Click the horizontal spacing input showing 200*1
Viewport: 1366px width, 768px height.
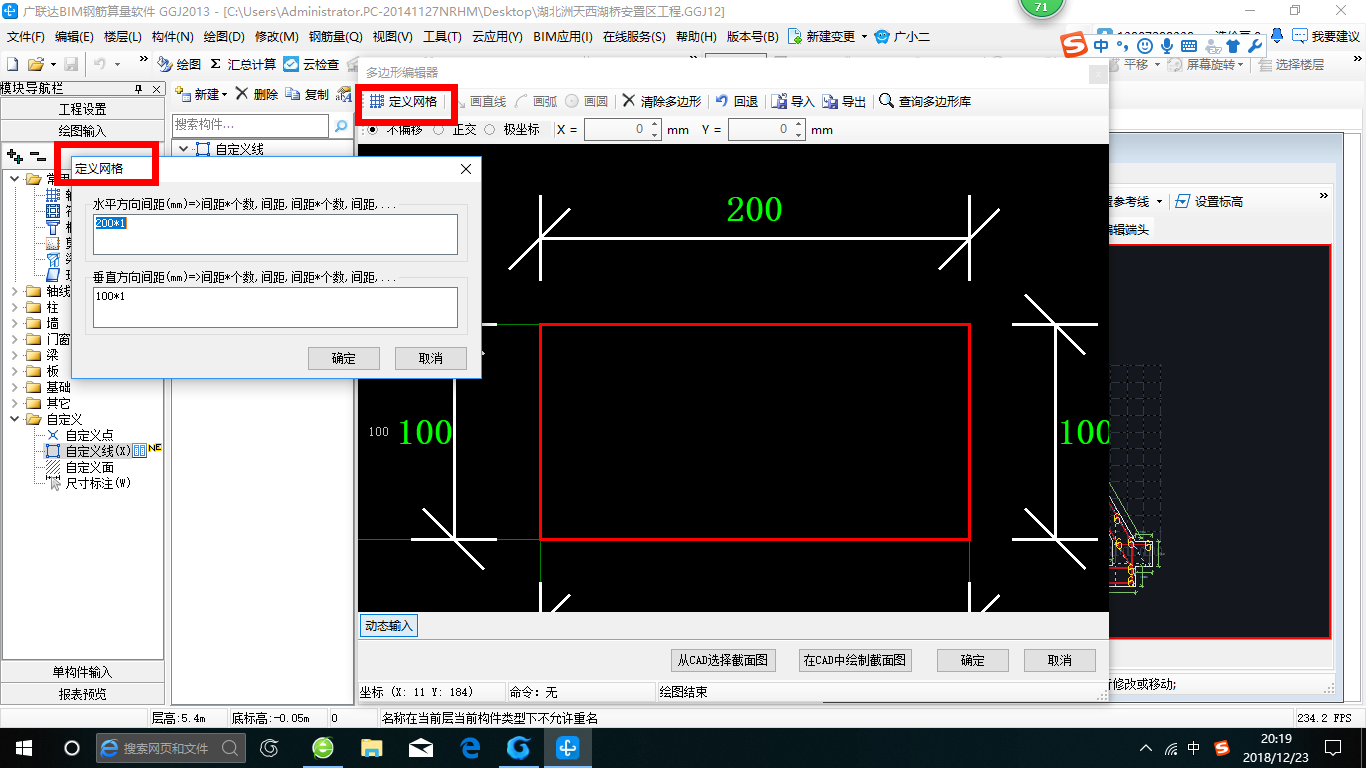275,234
